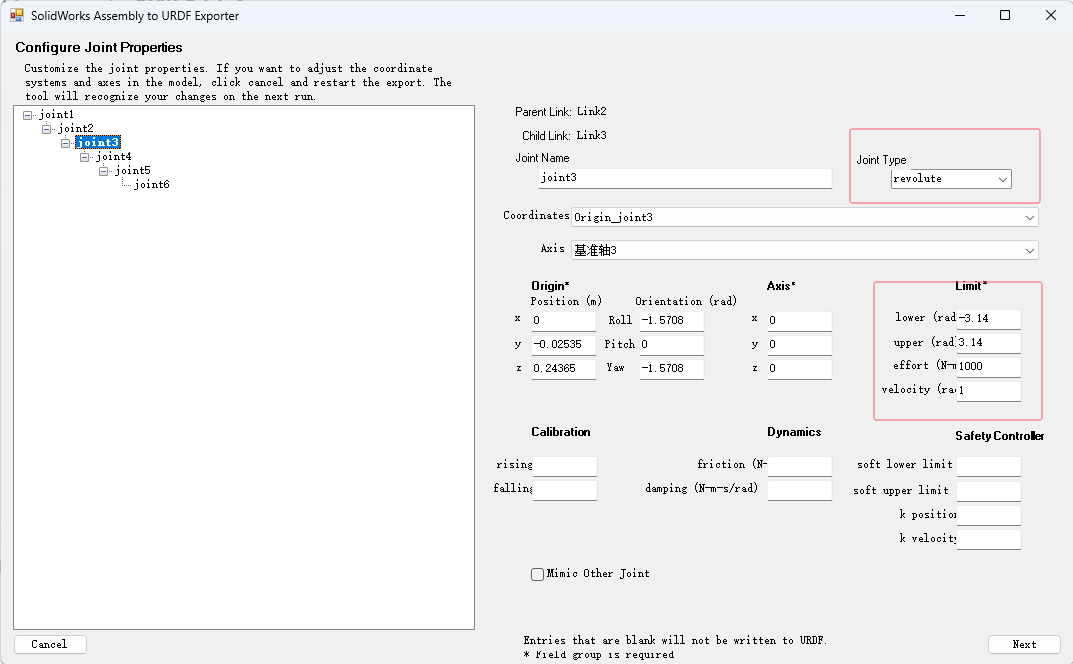Viewport: 1073px width, 664px height.
Task: Click the friction Dynamics input field
Action: (x=797, y=465)
